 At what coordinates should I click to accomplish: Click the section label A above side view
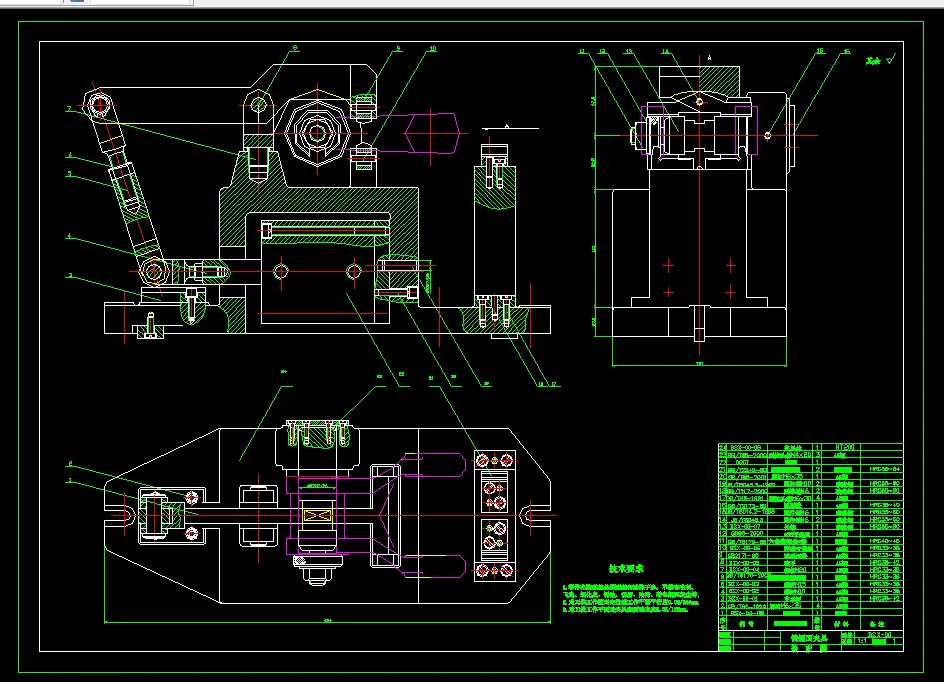point(709,58)
